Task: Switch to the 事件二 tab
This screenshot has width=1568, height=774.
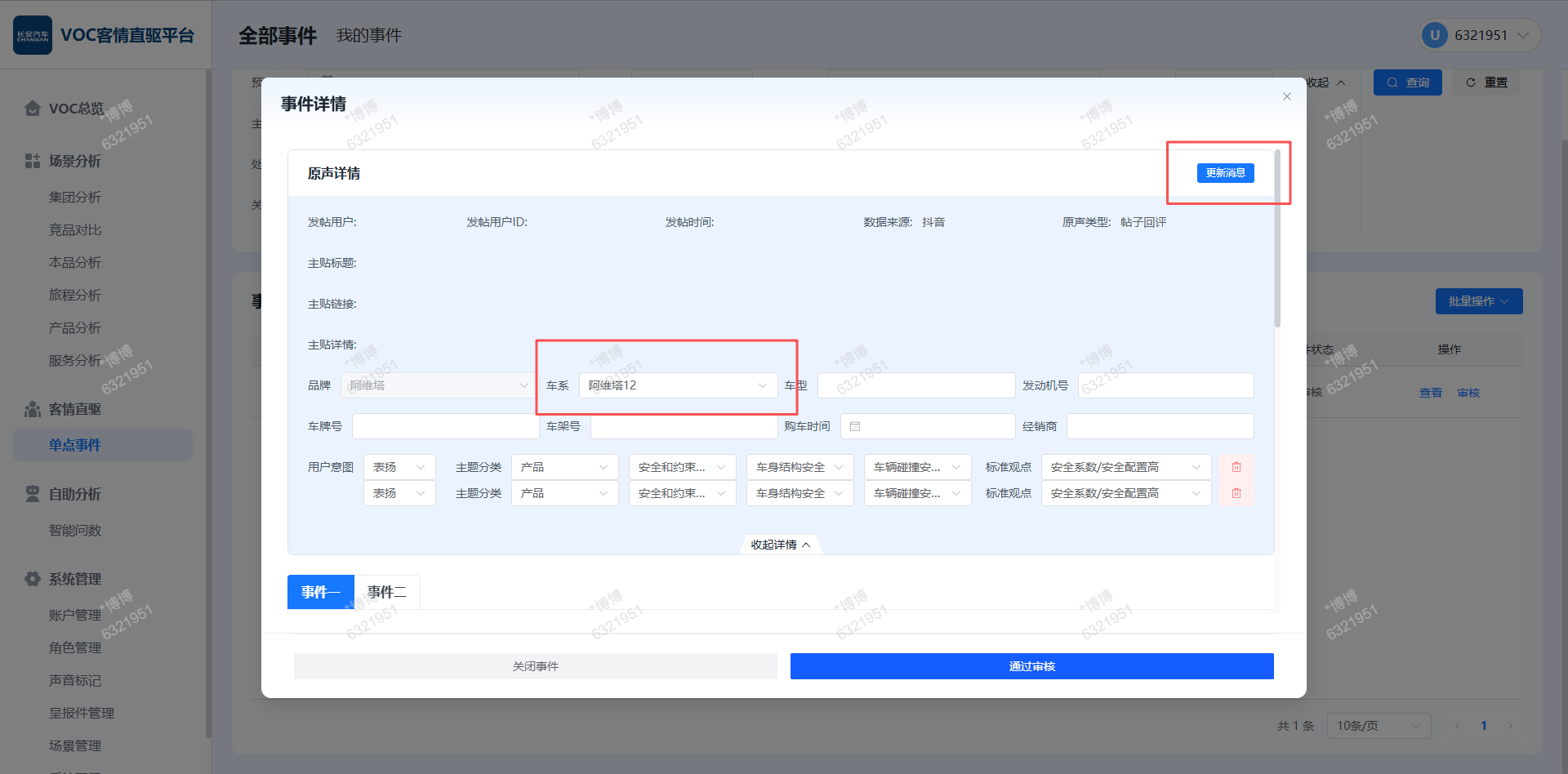Action: [386, 592]
